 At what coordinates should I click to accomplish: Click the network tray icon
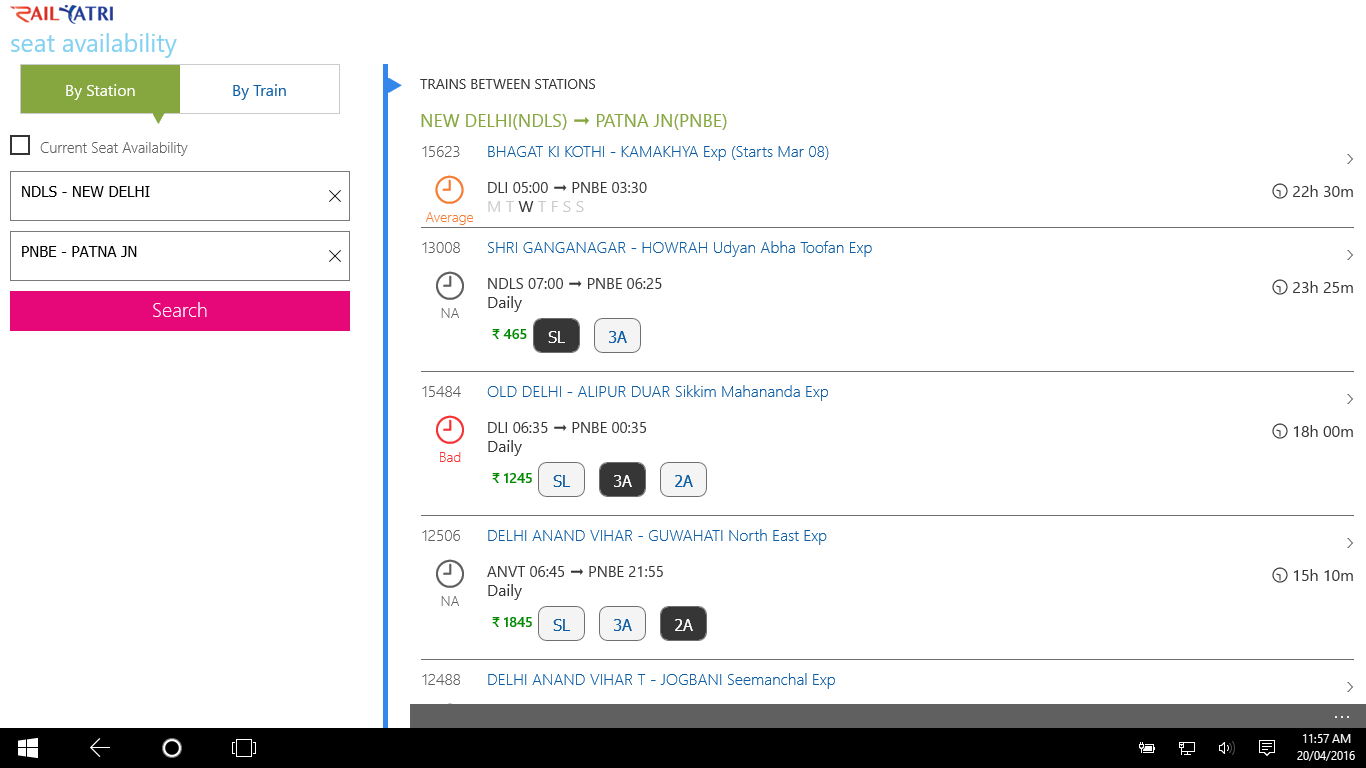pyautogui.click(x=1187, y=748)
